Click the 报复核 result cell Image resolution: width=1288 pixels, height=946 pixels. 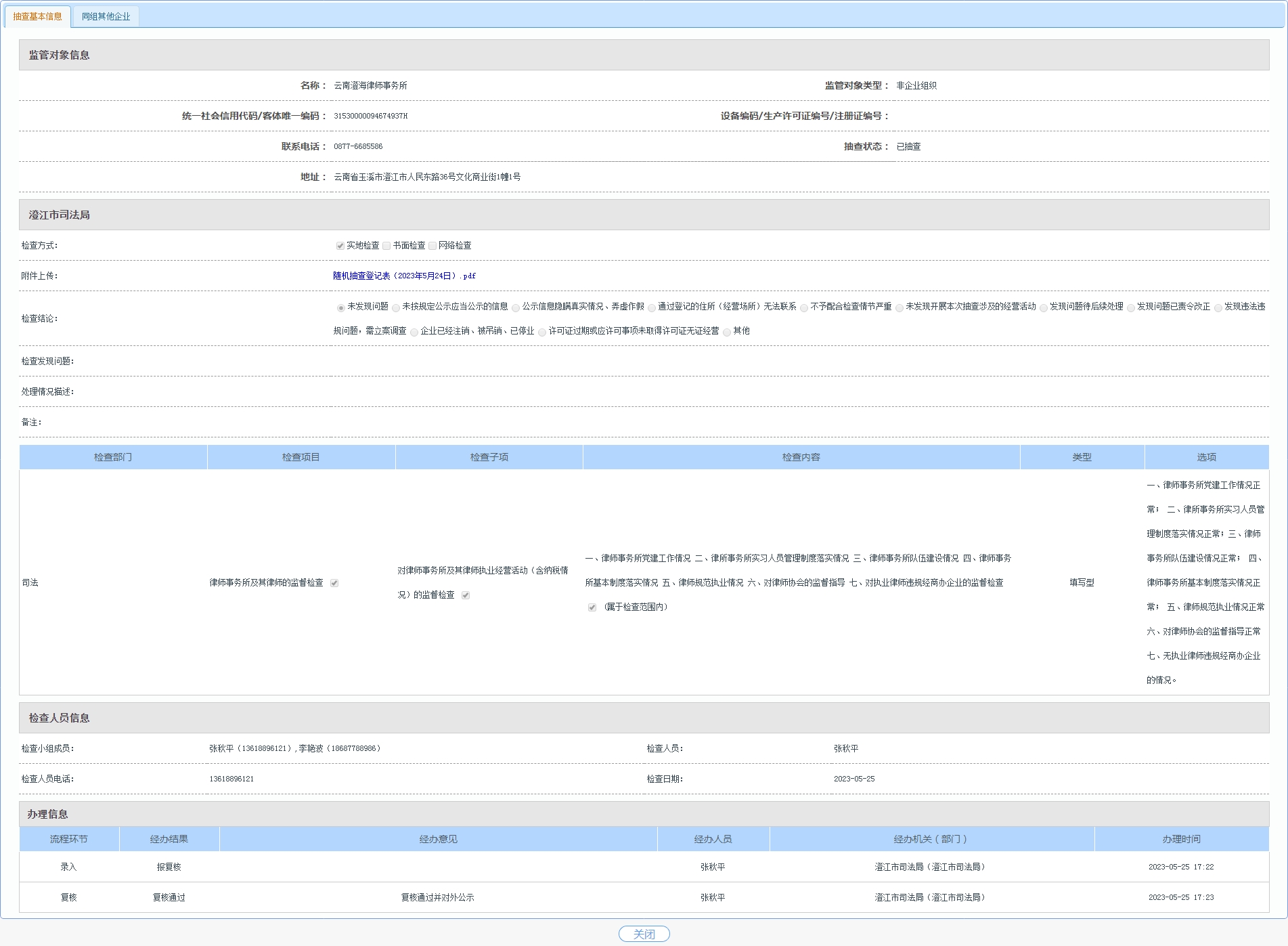[x=169, y=867]
